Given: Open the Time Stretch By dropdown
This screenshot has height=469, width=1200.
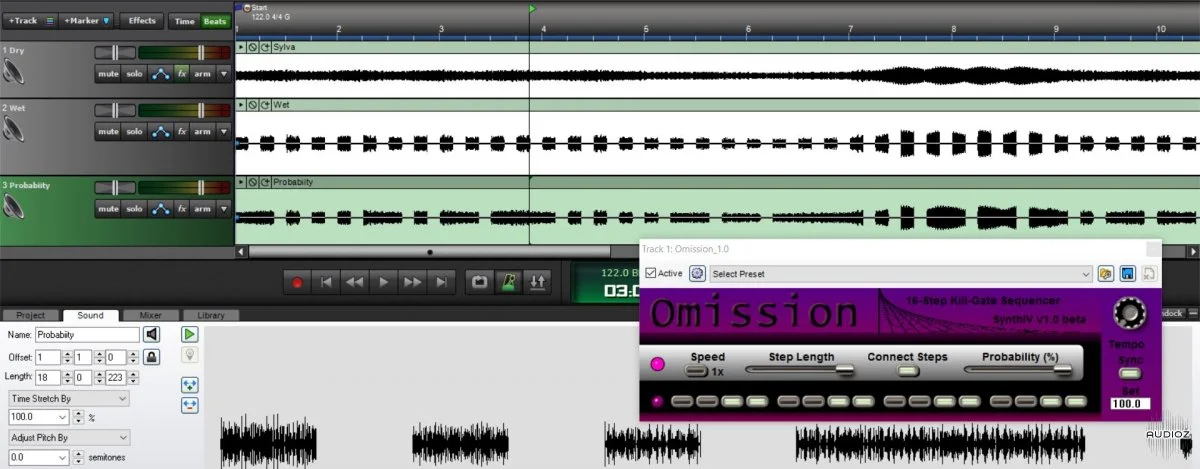Looking at the screenshot, I should click(68, 398).
